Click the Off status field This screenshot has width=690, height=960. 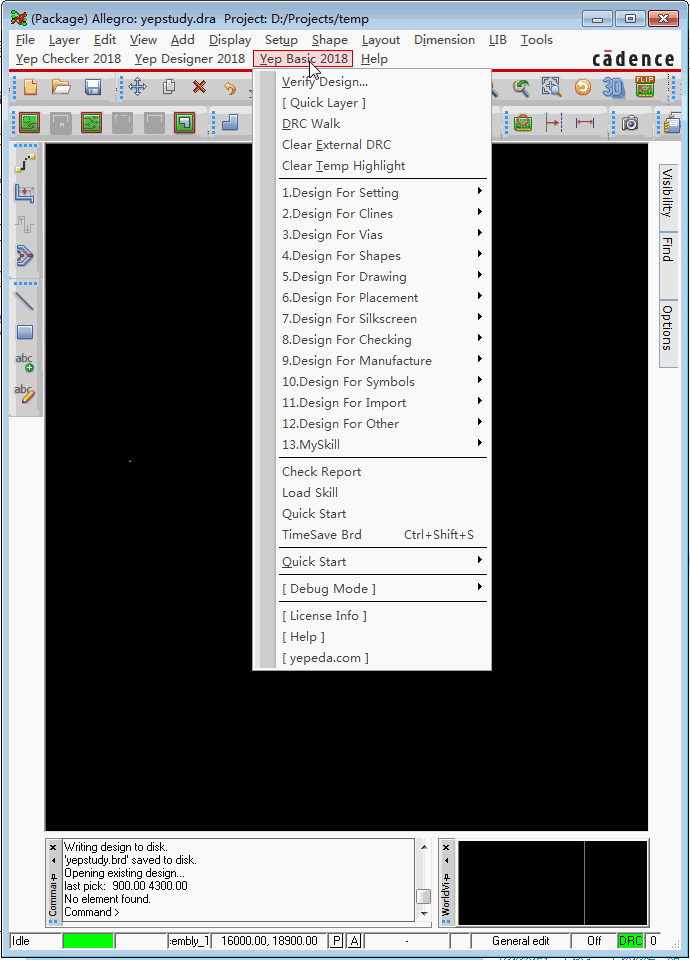coord(594,941)
